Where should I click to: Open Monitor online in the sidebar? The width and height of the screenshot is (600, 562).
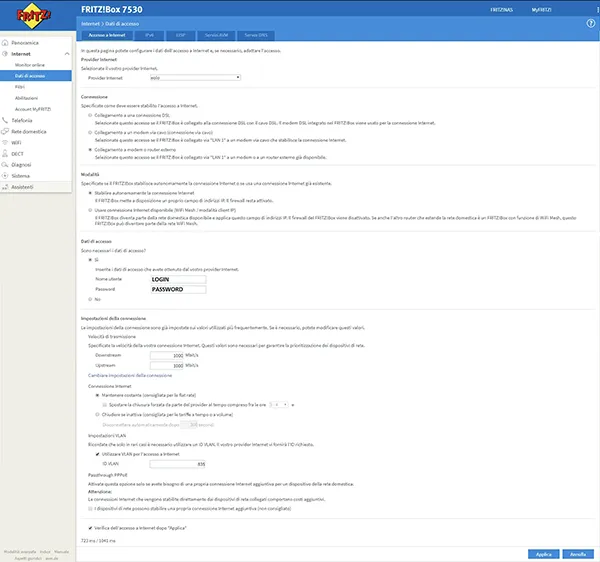click(35, 65)
